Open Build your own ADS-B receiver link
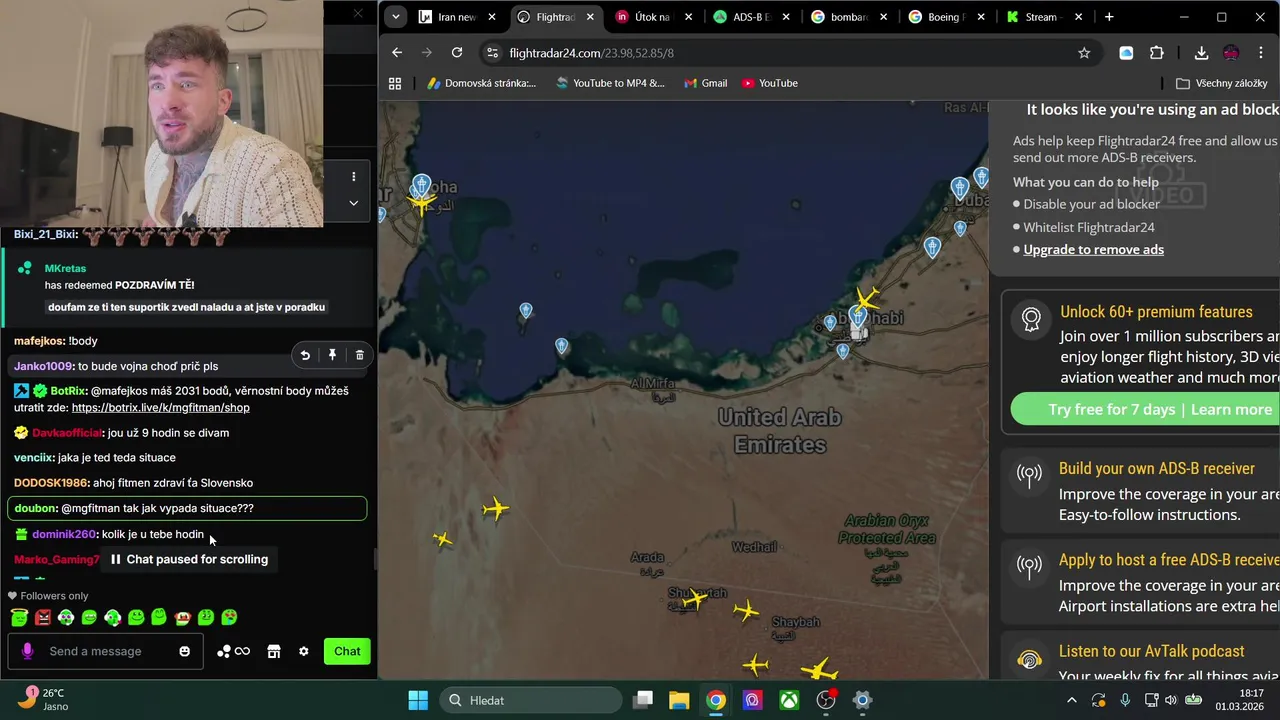The width and height of the screenshot is (1280, 720). [x=1156, y=469]
